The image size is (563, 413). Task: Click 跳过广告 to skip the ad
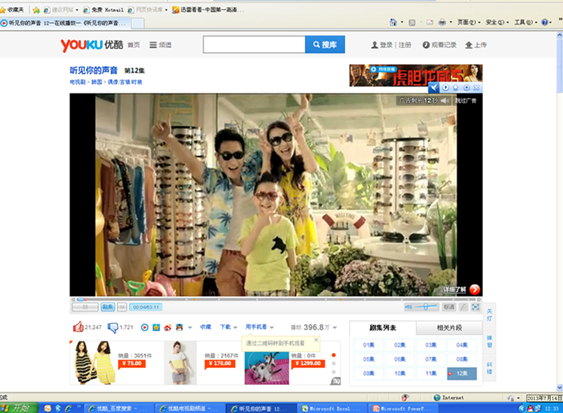point(466,101)
